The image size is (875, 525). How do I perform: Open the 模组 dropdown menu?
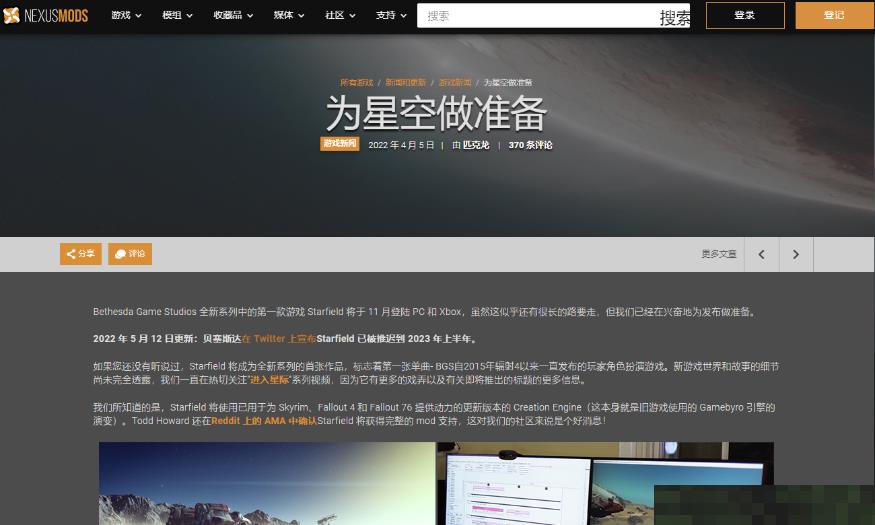[177, 16]
